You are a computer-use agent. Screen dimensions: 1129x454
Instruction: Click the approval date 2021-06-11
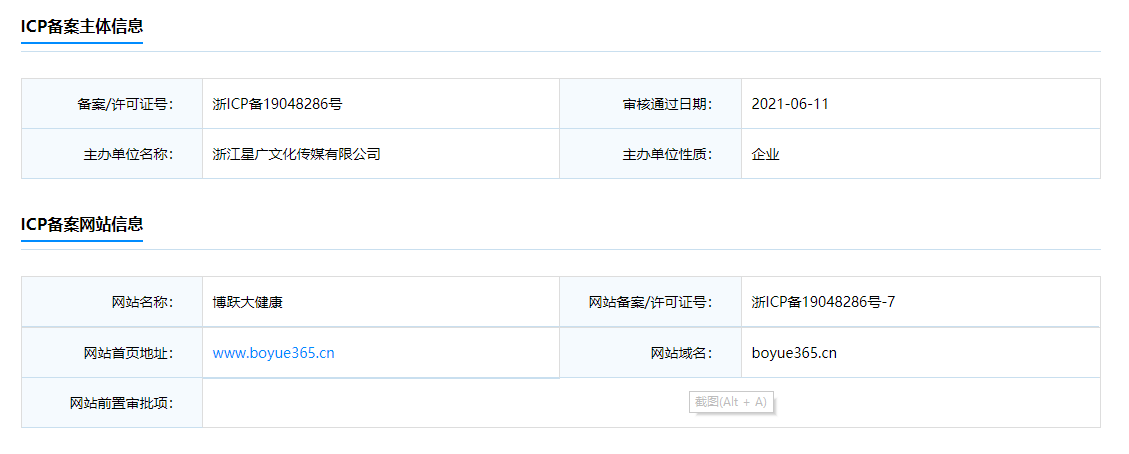tap(790, 104)
